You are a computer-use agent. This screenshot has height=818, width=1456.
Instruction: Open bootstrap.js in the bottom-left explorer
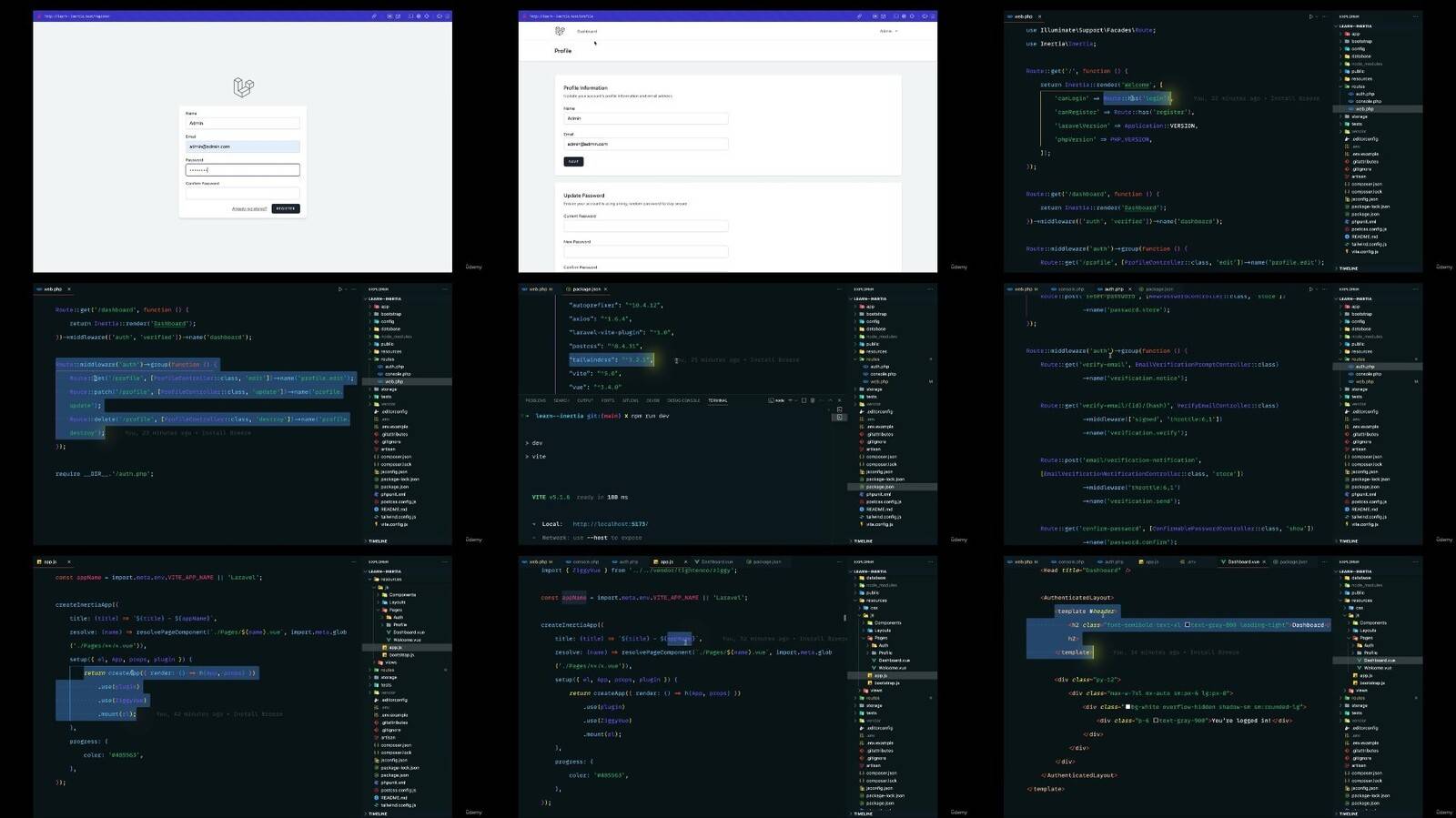(401, 654)
